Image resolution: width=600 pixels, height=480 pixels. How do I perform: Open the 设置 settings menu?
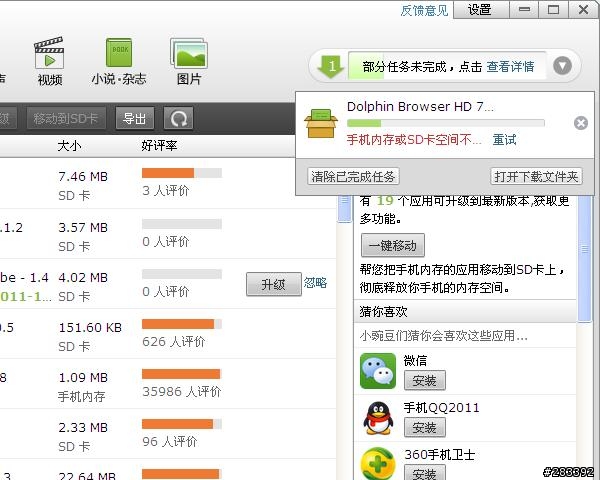click(481, 10)
